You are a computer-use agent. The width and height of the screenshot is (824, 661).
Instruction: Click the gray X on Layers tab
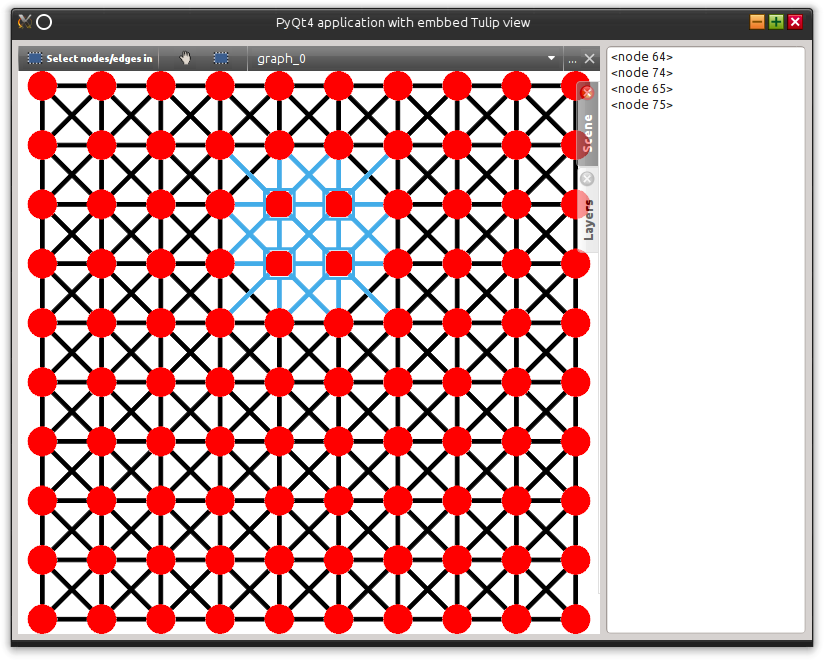tap(587, 179)
